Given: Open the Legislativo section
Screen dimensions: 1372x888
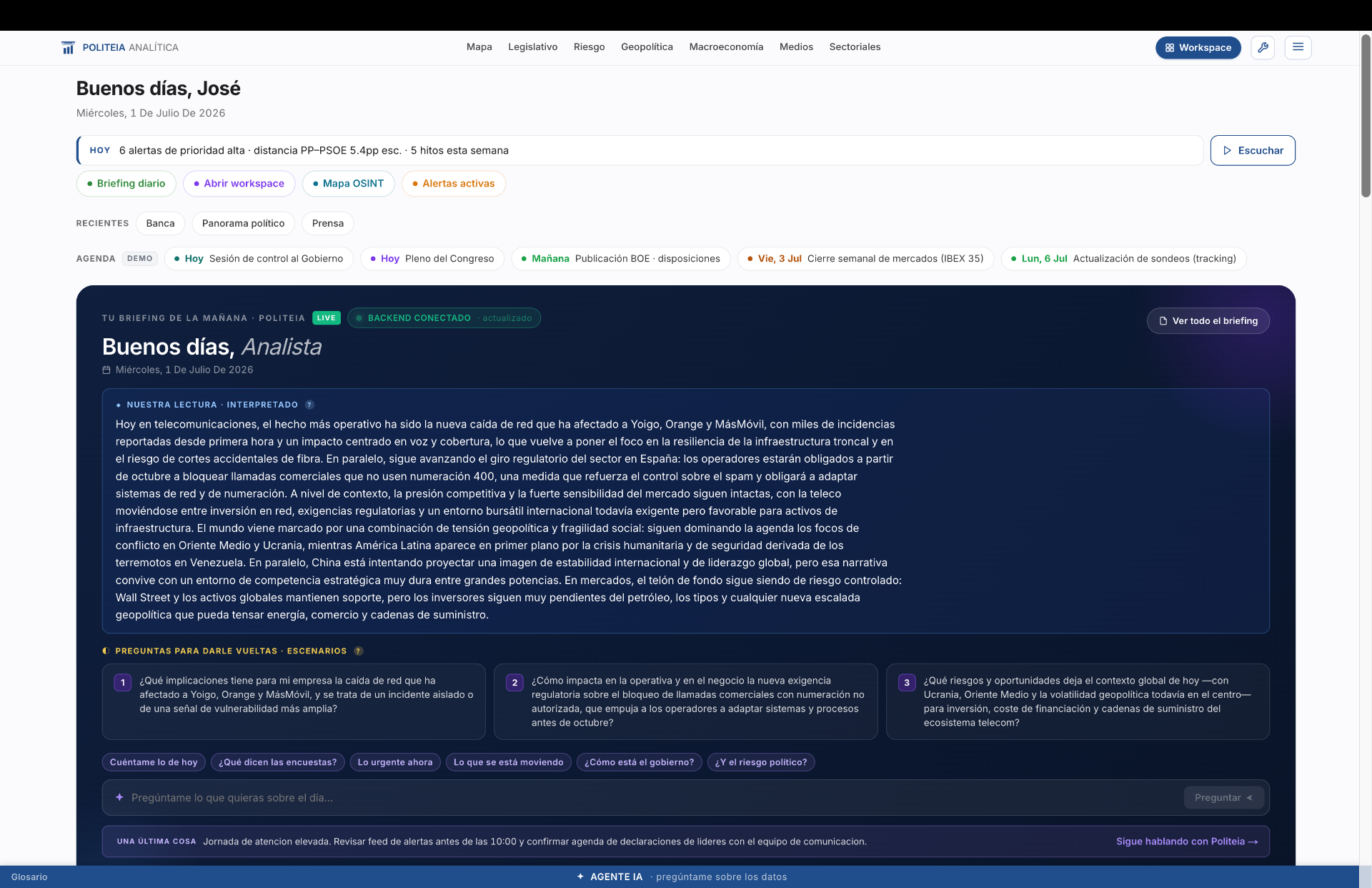Looking at the screenshot, I should point(532,46).
